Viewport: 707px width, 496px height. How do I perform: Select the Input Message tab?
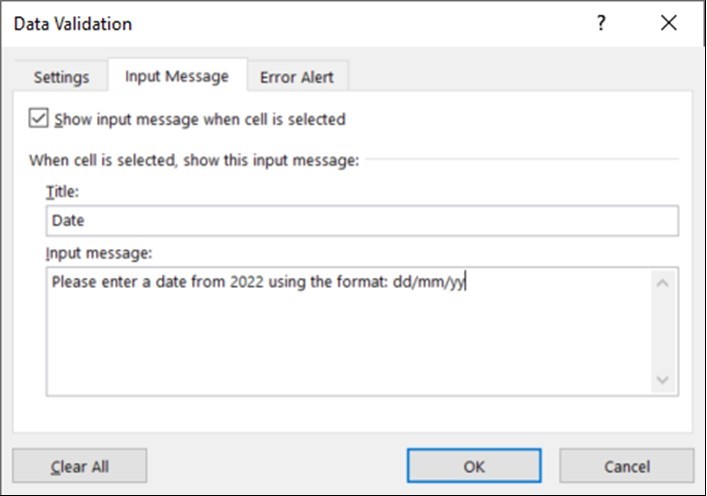[177, 76]
